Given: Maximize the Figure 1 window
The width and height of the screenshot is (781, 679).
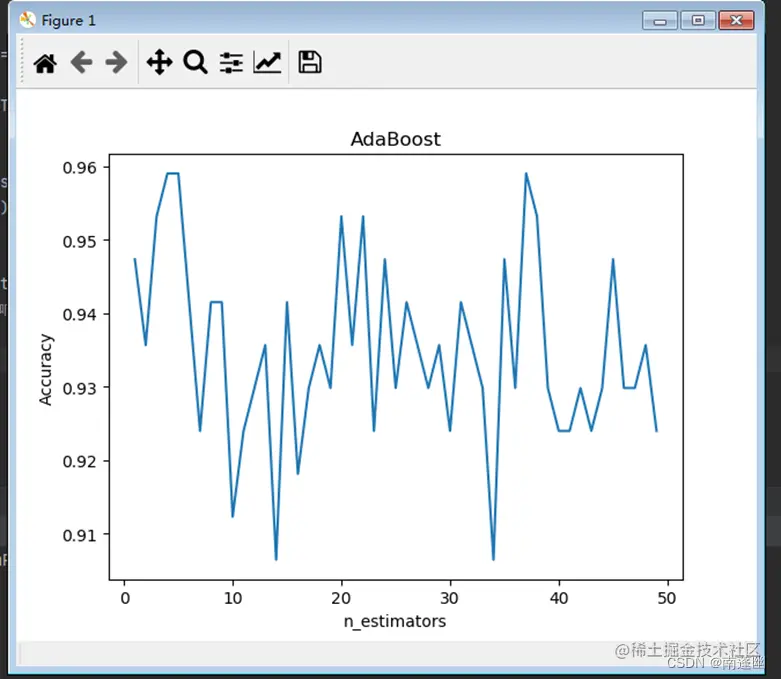Looking at the screenshot, I should [x=698, y=20].
